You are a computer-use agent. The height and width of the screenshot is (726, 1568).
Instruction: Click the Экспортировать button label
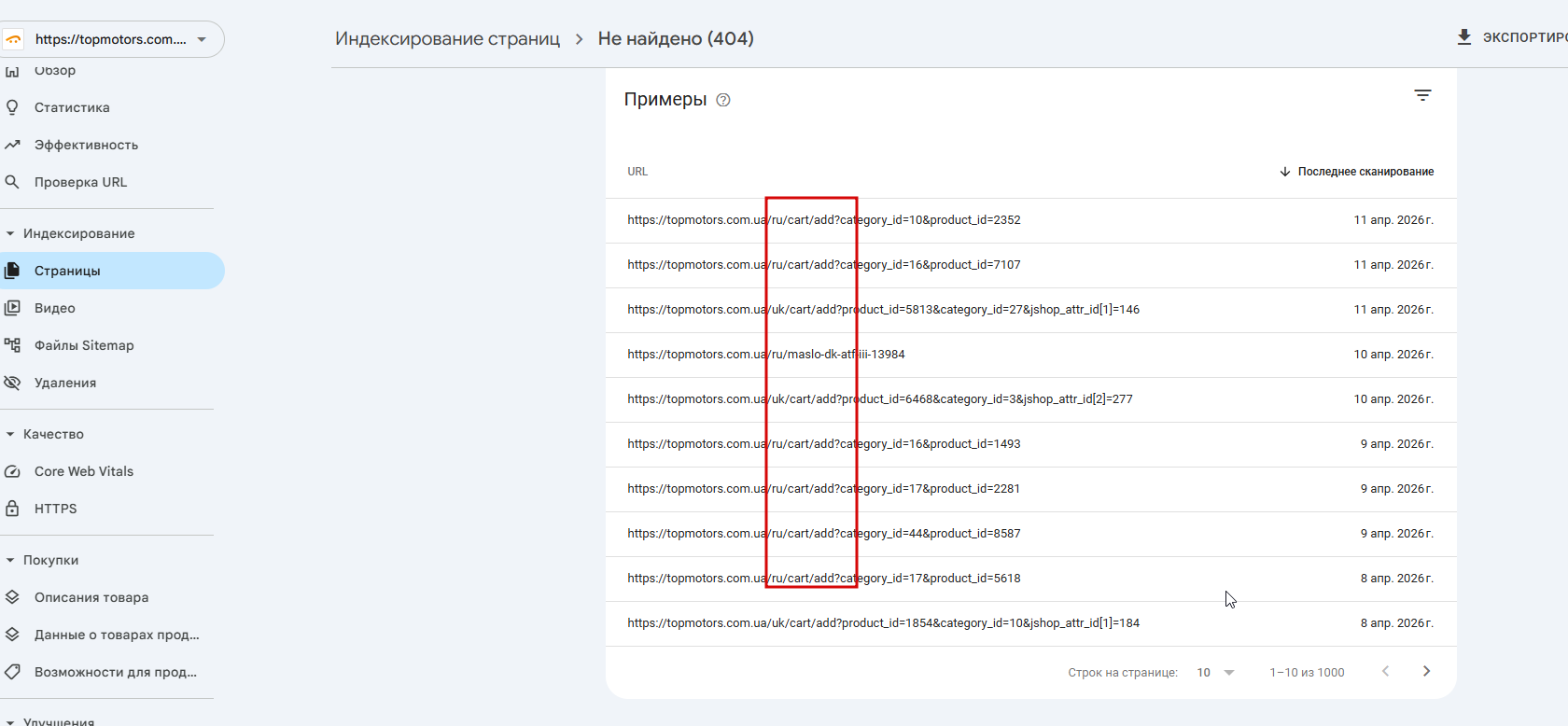pos(1525,37)
